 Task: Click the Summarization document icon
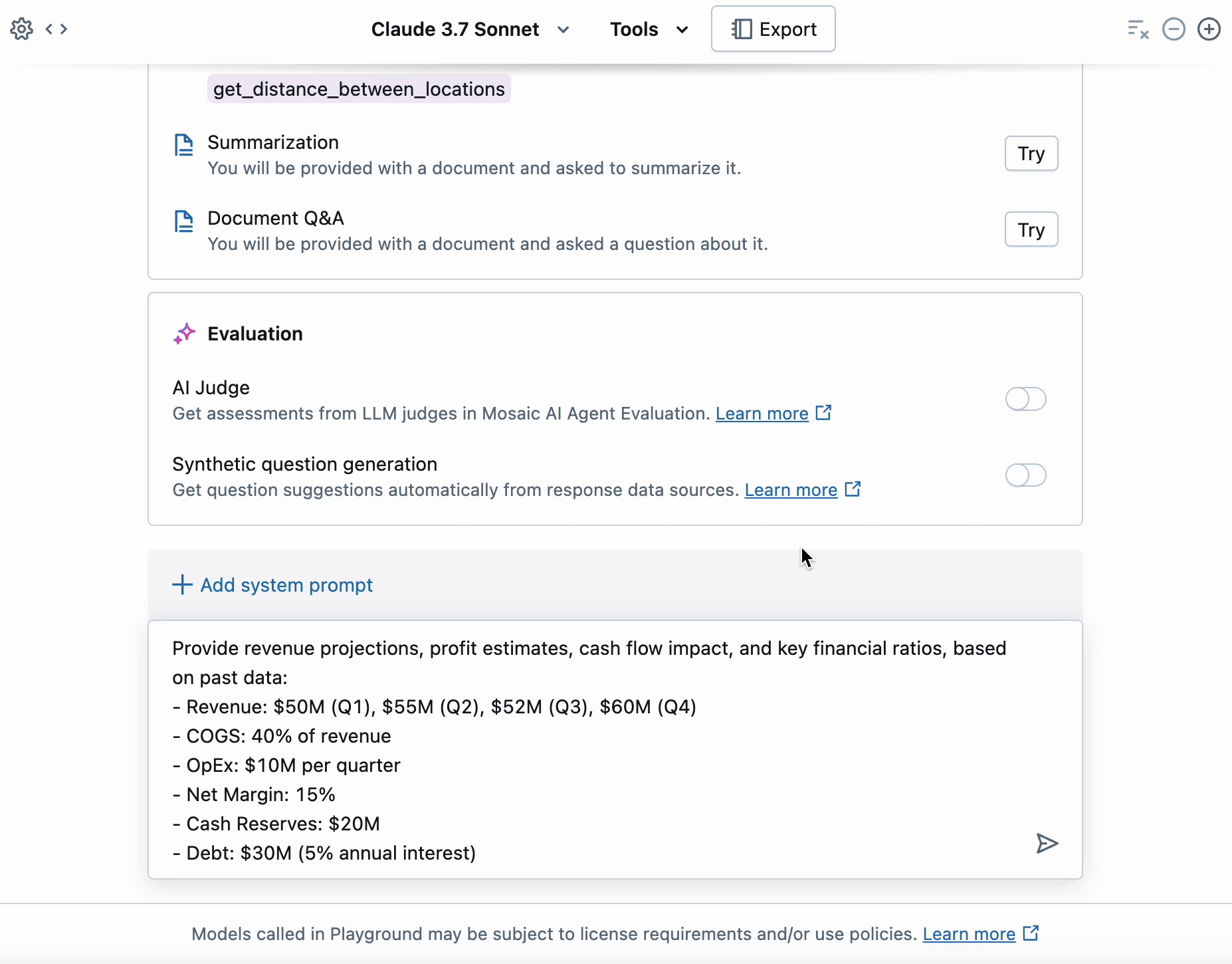pos(184,145)
